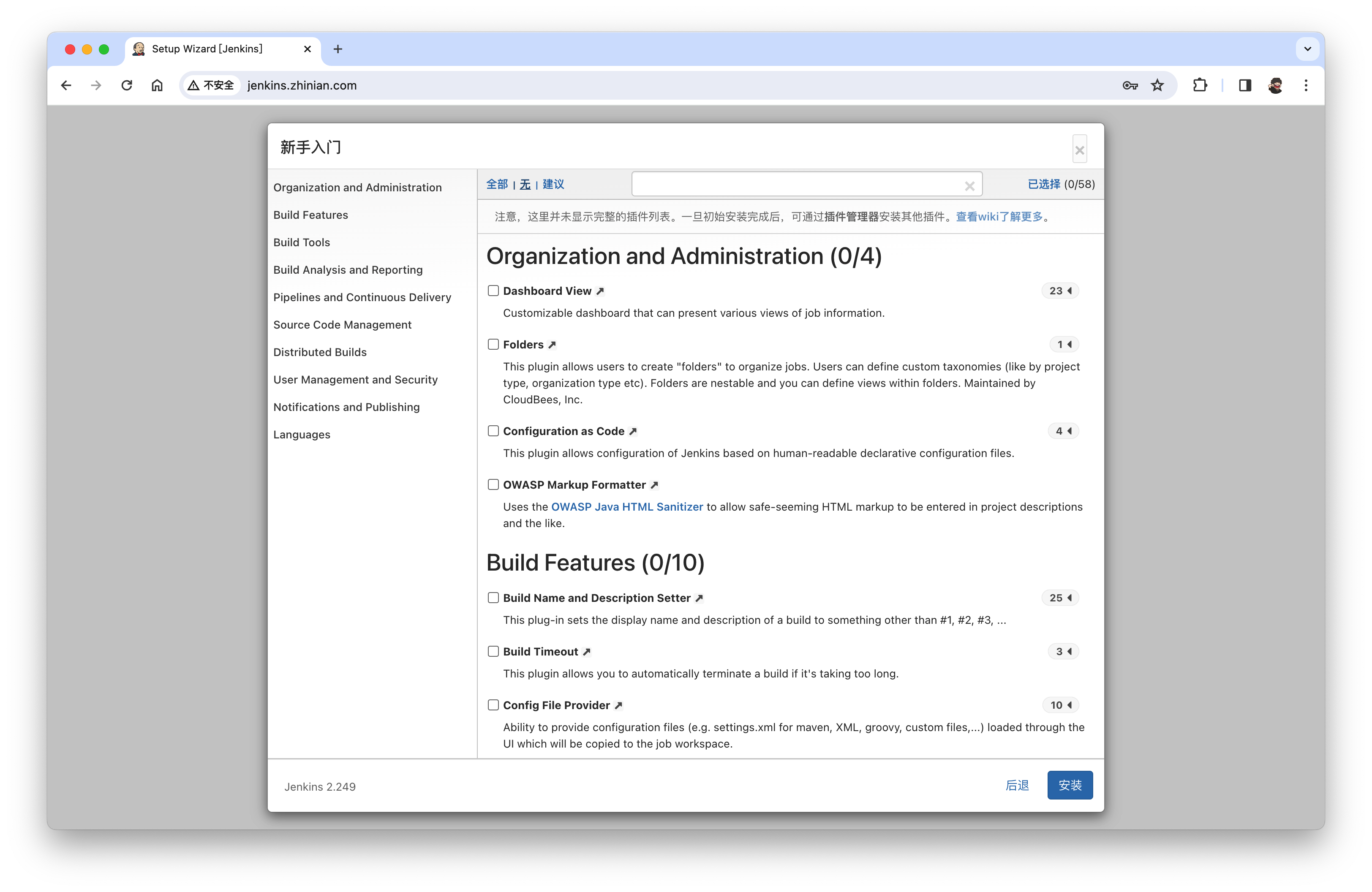Screen dimensions: 1372x892
Task: Enable the Build Timeout plugin checkbox
Action: (x=493, y=651)
